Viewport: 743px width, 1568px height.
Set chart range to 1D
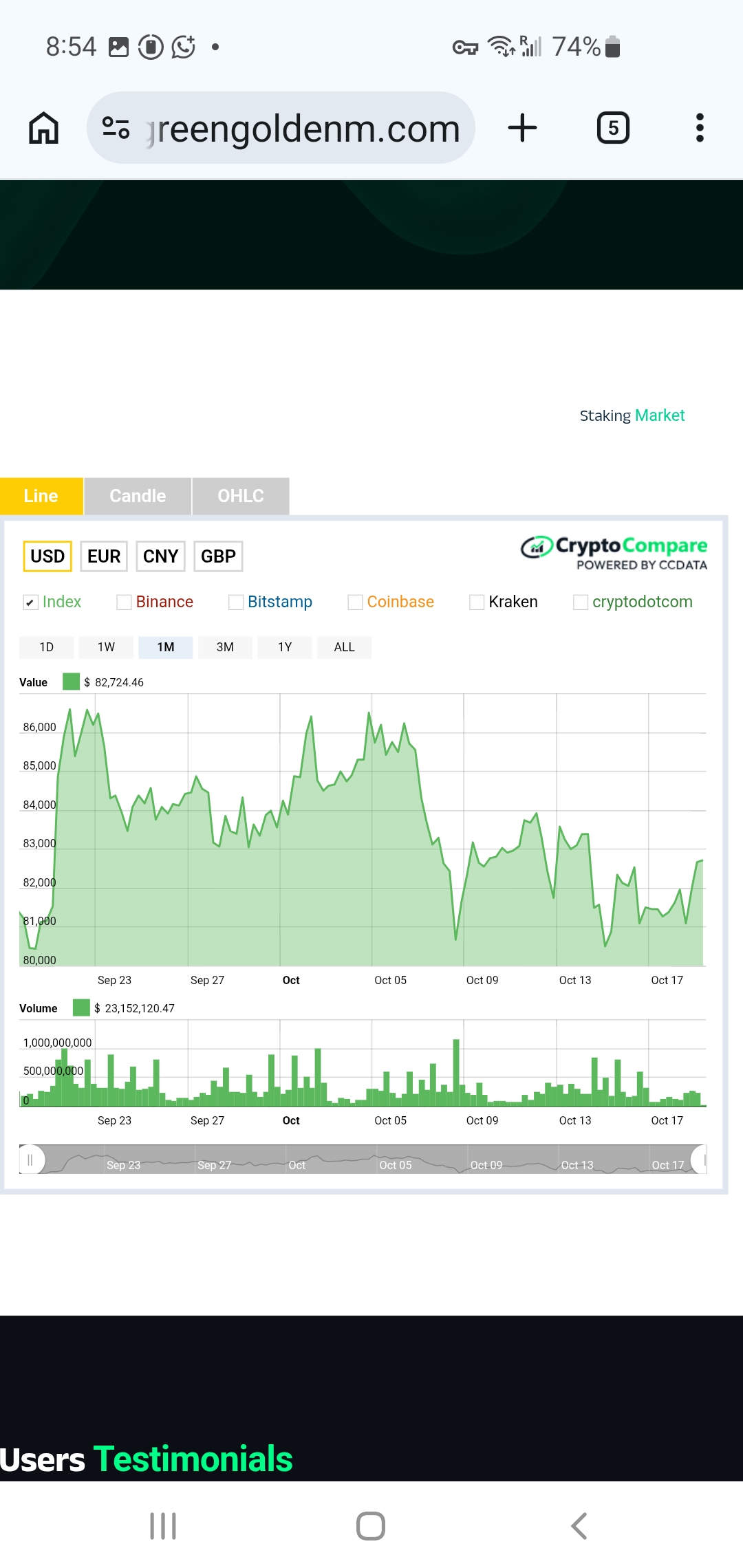[x=46, y=647]
